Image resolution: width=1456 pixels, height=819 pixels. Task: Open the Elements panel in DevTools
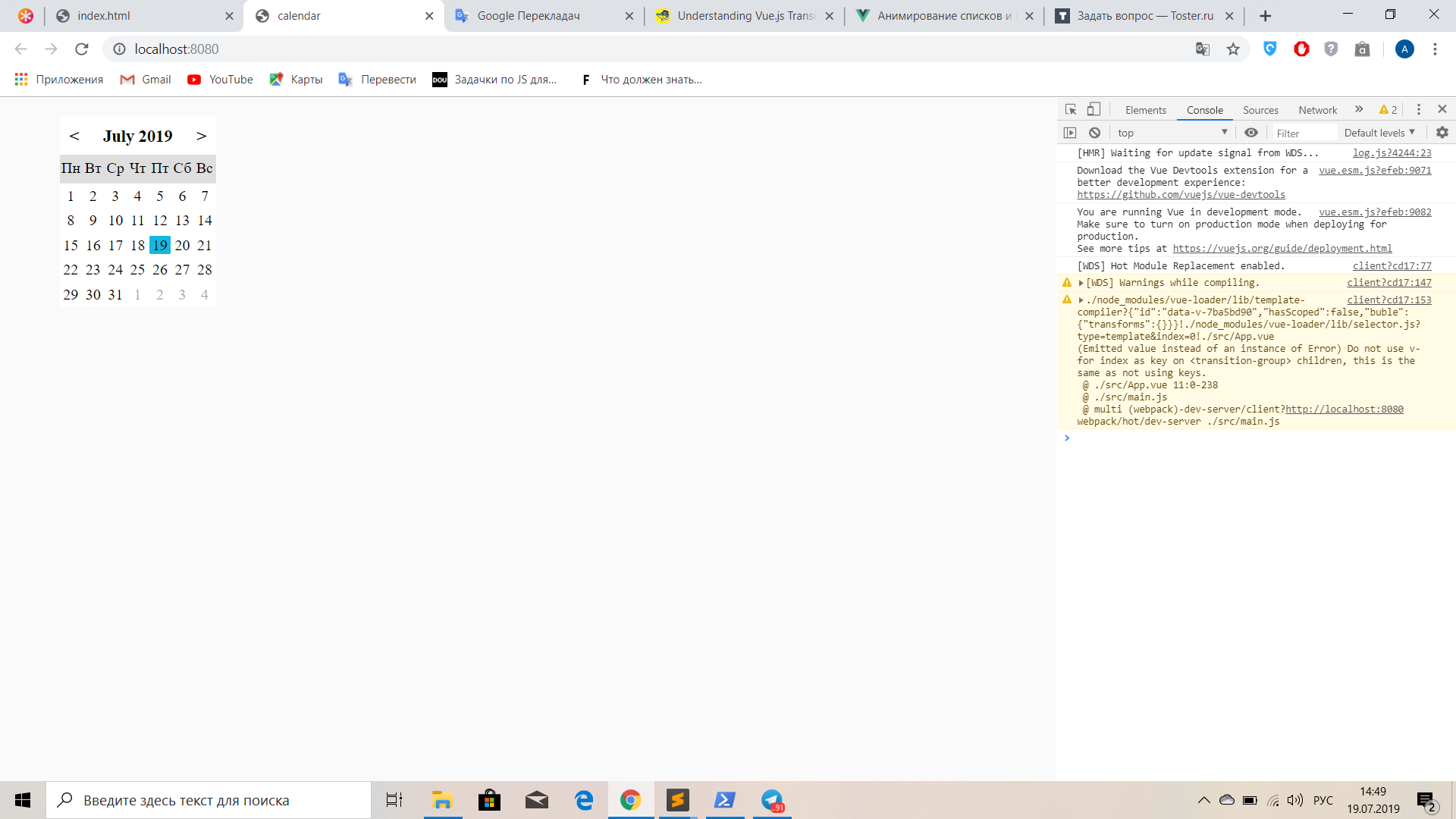(x=1145, y=110)
